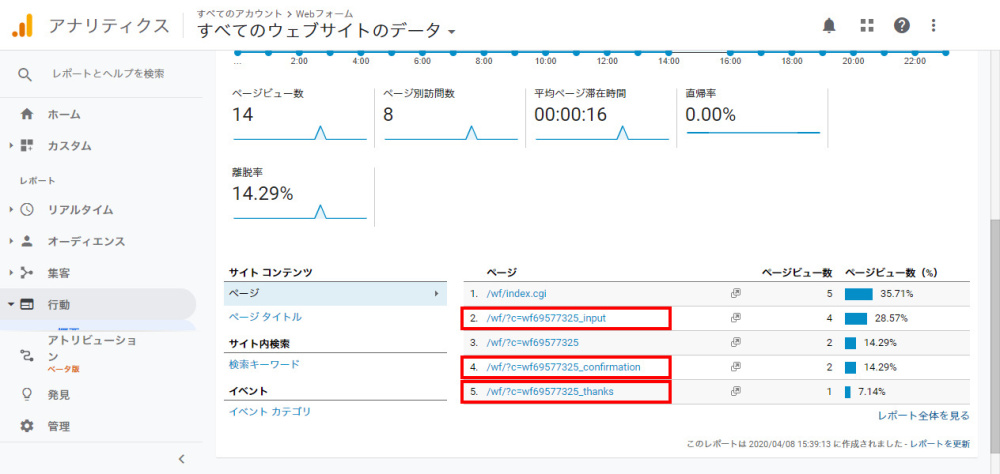Select ページ タイトル under site content
This screenshot has height=474, width=1000.
point(265,317)
